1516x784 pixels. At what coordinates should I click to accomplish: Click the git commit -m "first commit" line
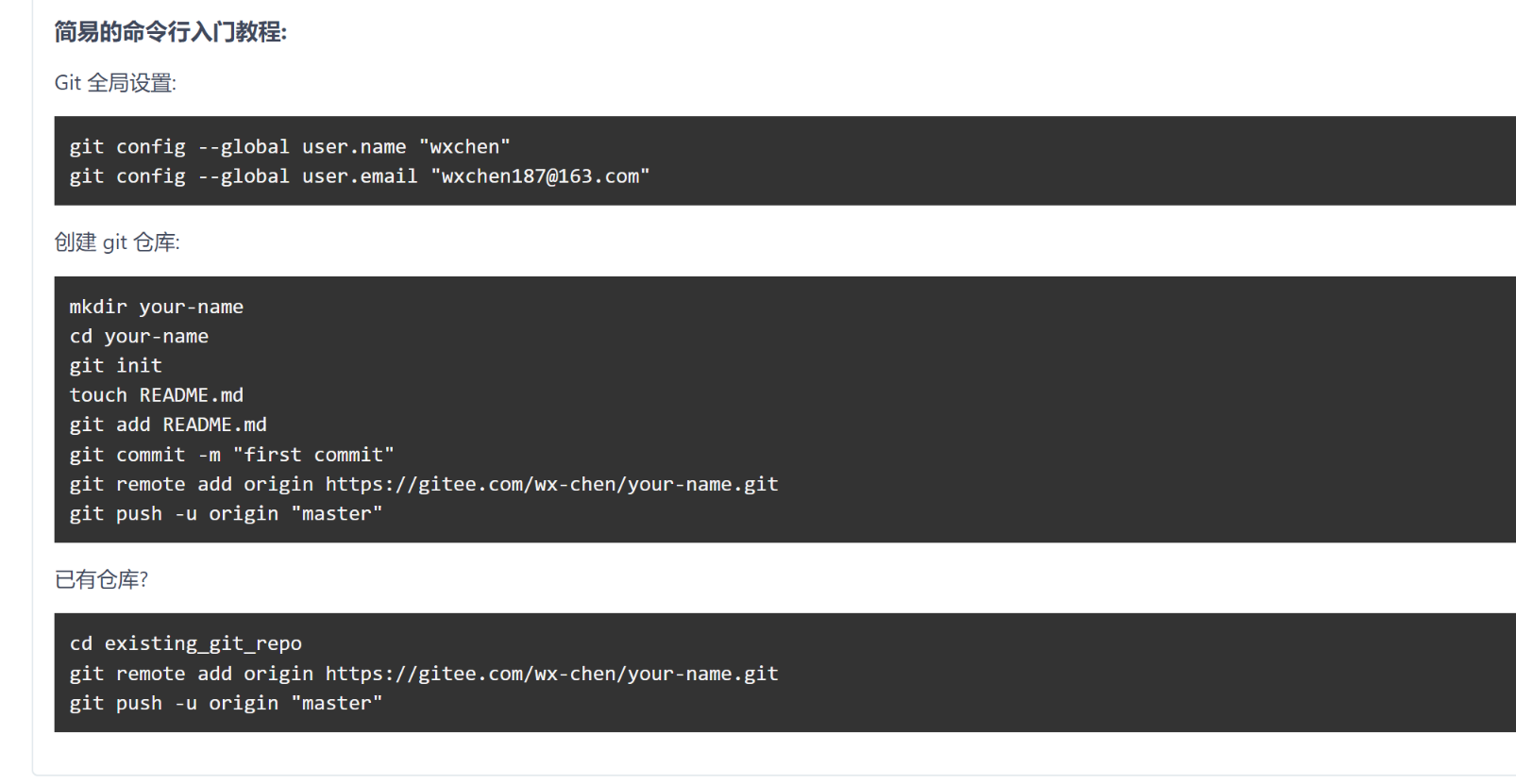(x=231, y=454)
